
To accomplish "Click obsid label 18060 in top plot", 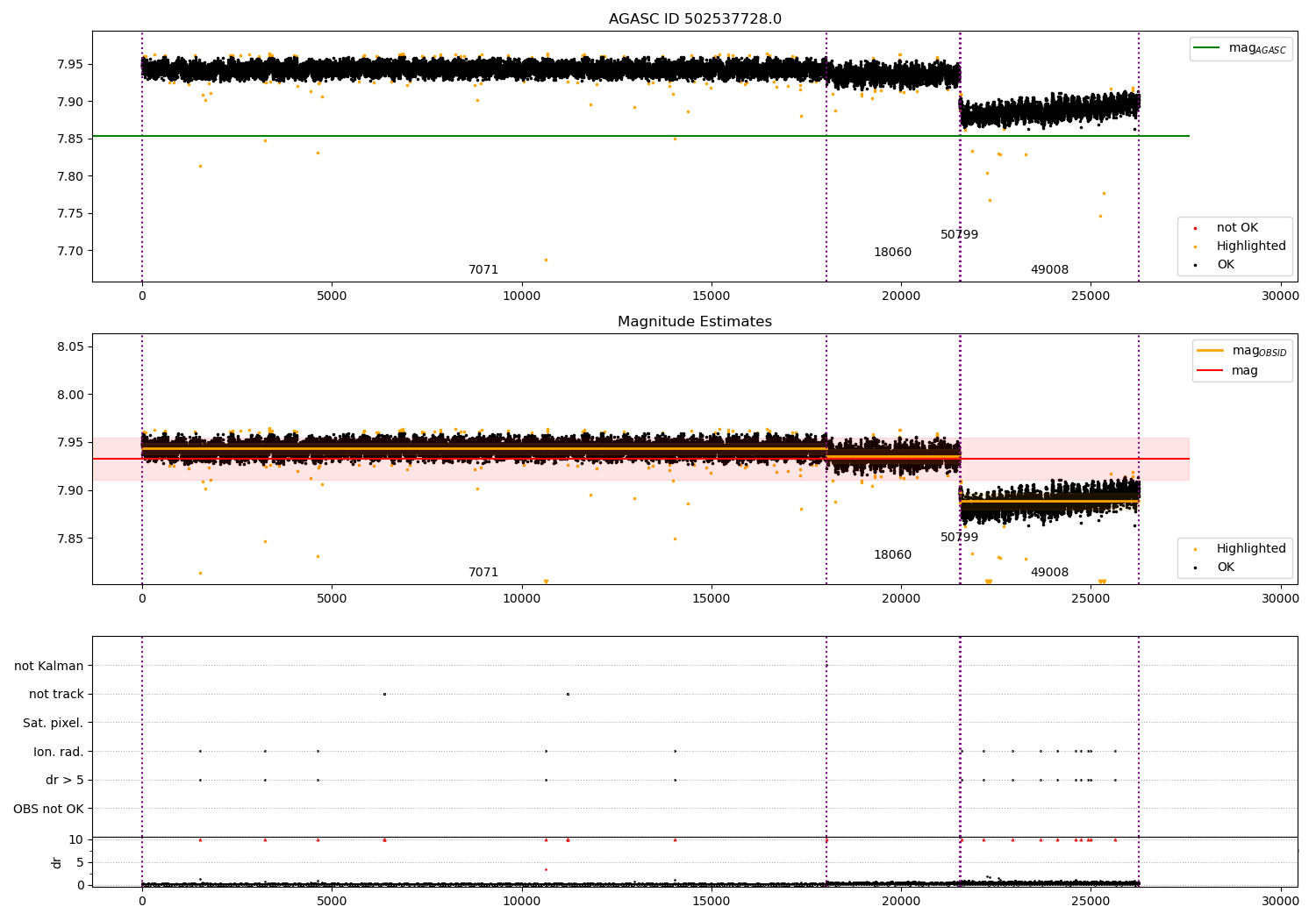I will (892, 253).
